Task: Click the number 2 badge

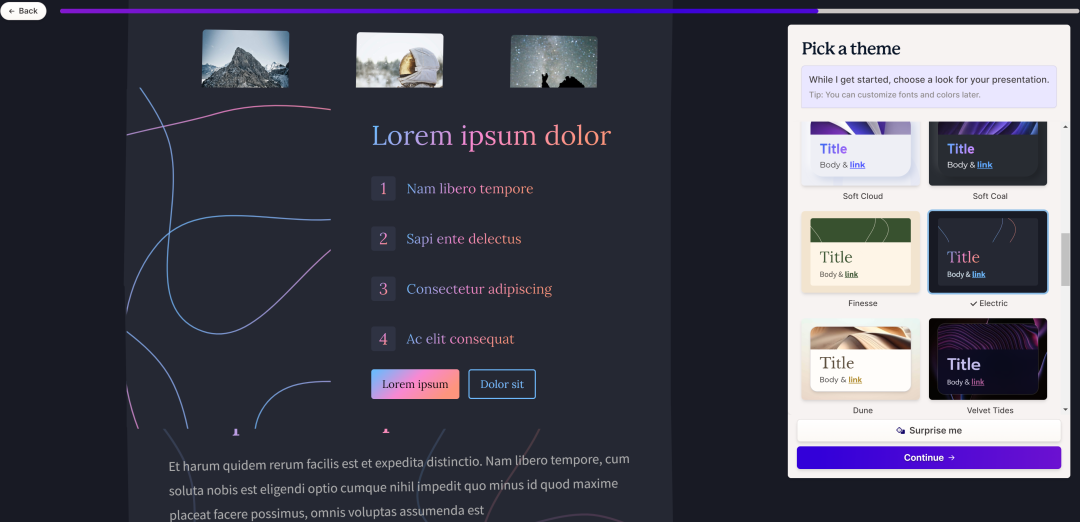Action: [384, 239]
